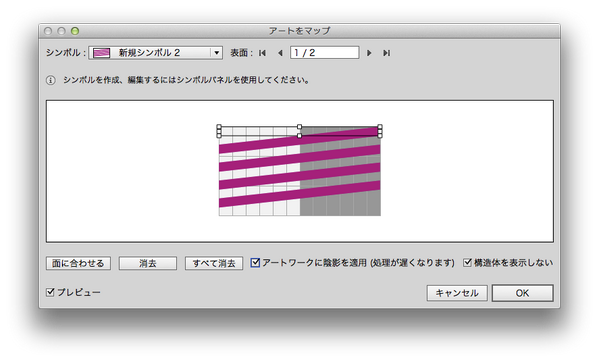The height and width of the screenshot is (362, 599).
Task: Click the top-right bounding box handle
Action: [380, 127]
